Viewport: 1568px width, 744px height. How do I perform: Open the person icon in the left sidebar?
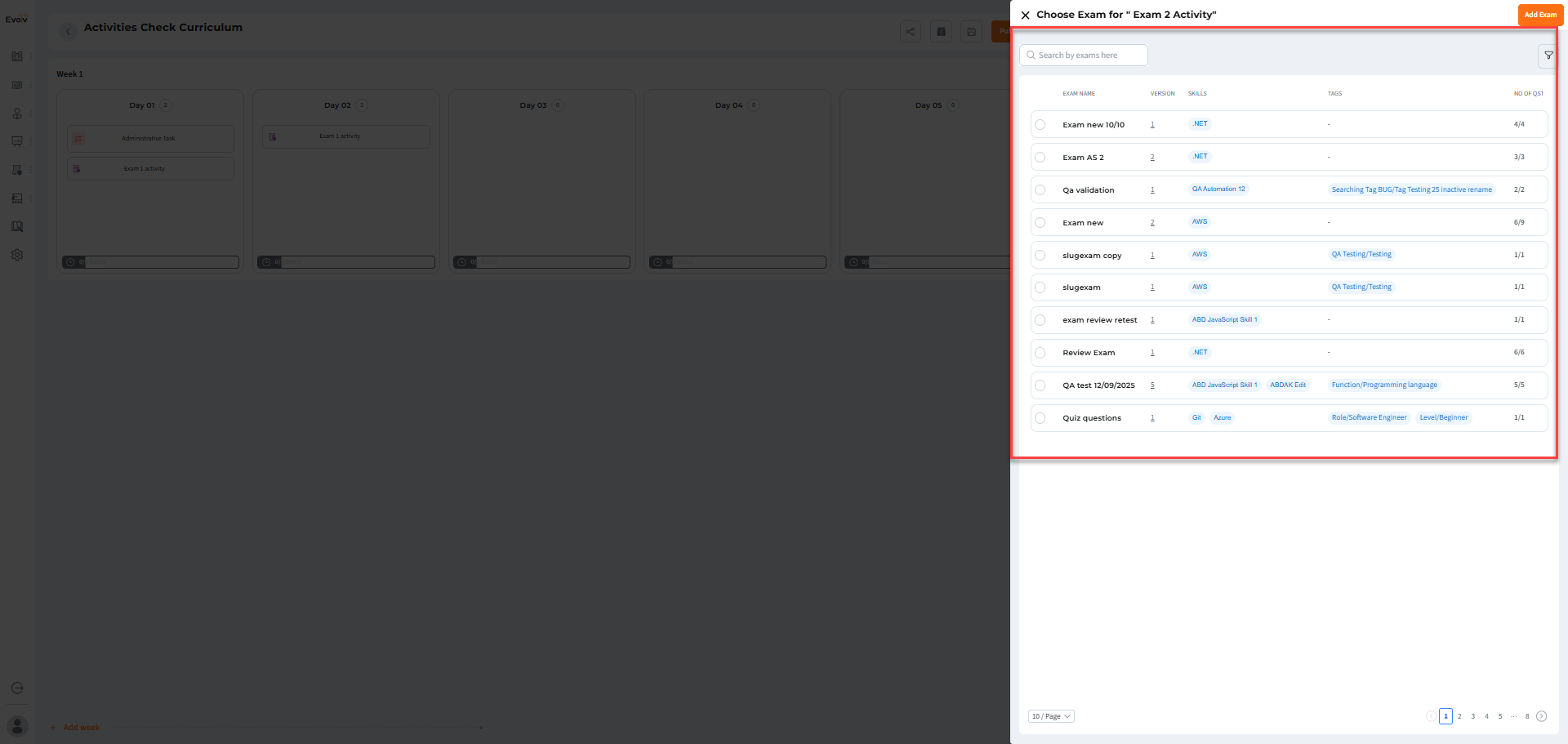17,114
